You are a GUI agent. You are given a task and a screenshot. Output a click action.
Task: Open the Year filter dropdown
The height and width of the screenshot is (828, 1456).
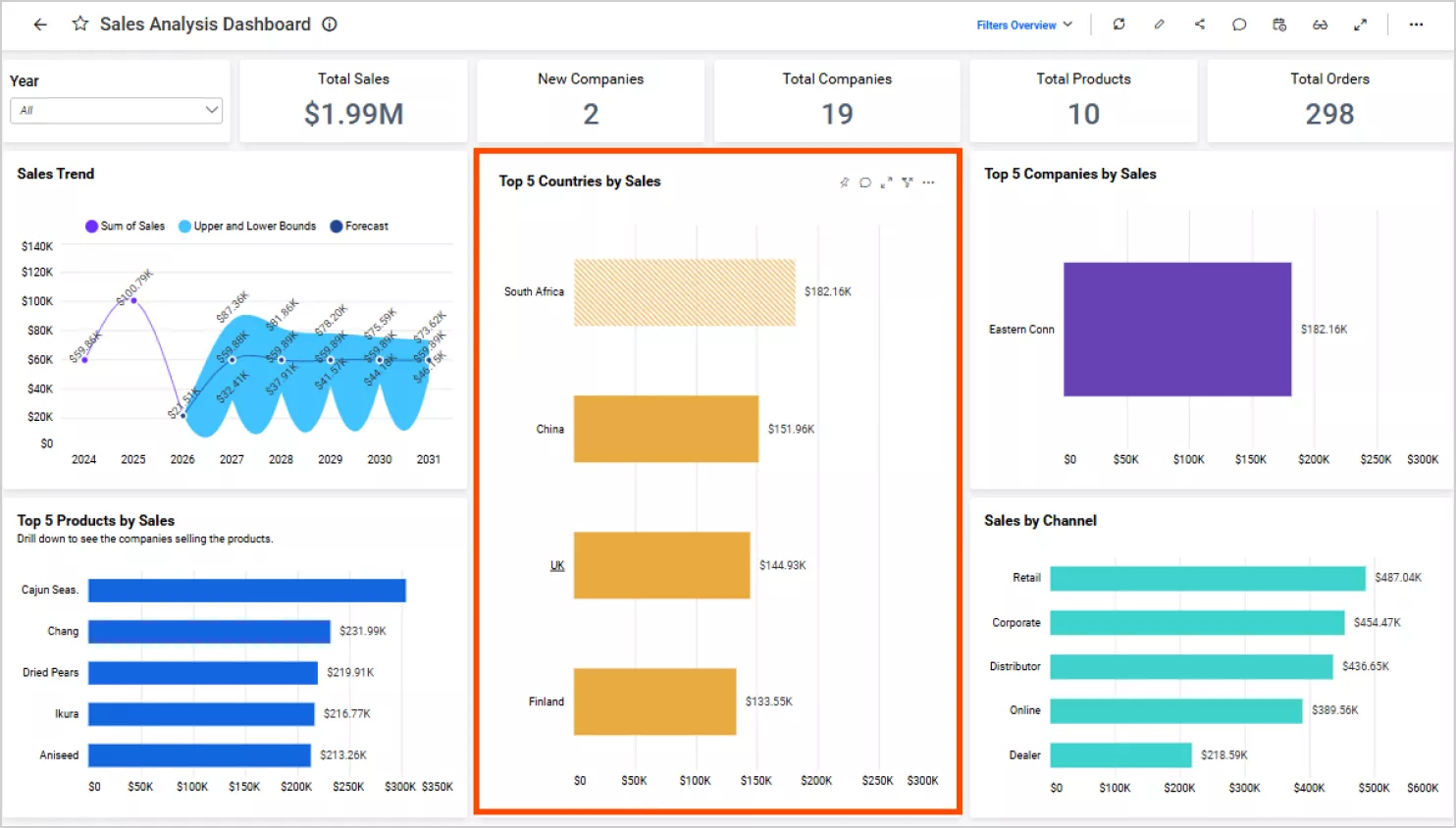[116, 110]
